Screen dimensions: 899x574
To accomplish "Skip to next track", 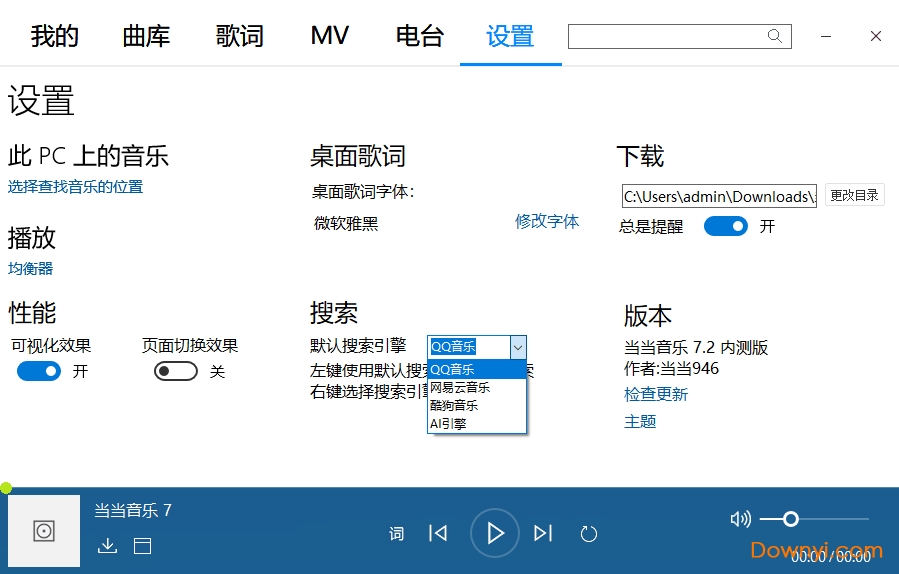I will tap(543, 533).
